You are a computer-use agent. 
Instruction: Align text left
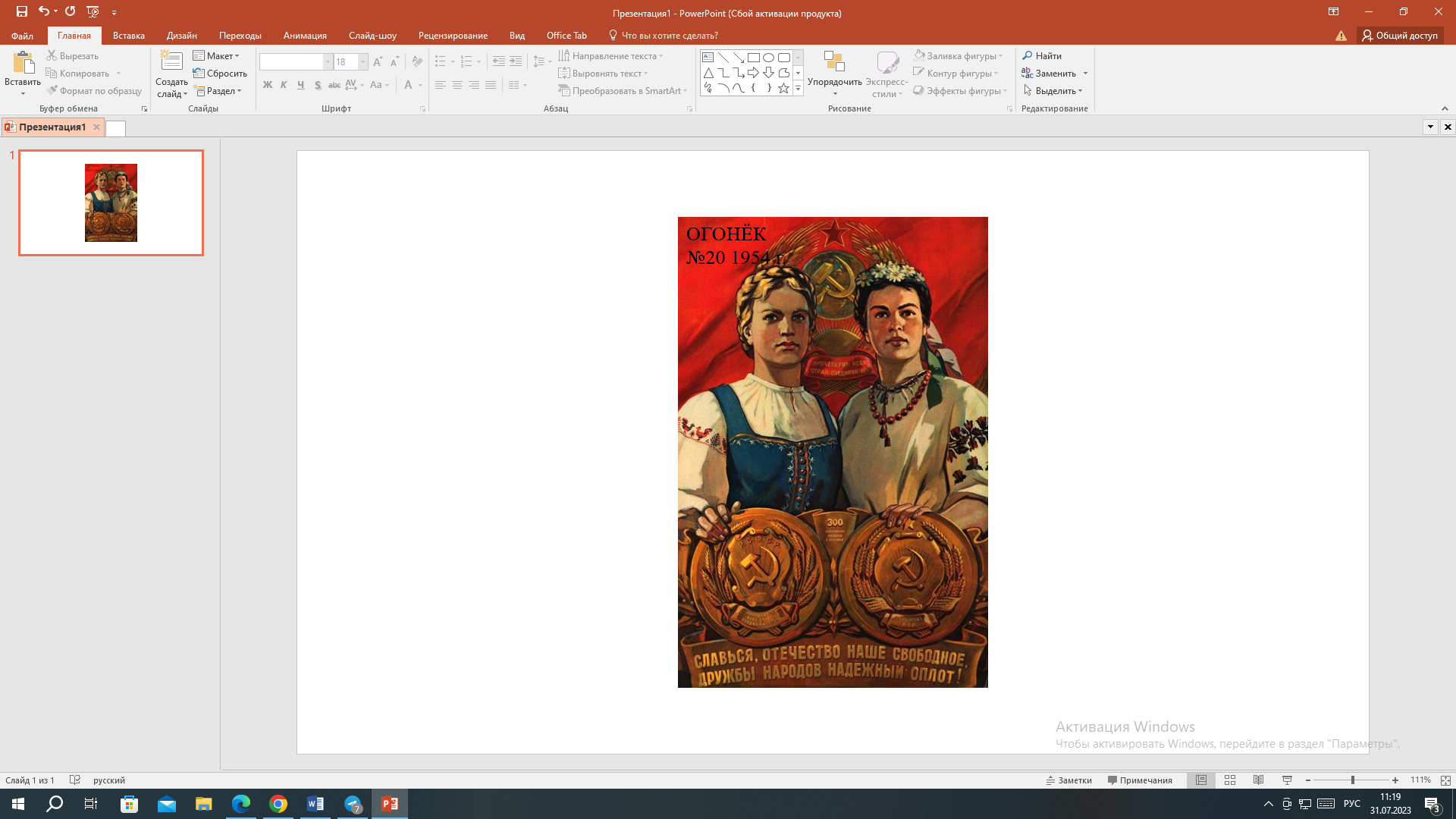coord(441,85)
